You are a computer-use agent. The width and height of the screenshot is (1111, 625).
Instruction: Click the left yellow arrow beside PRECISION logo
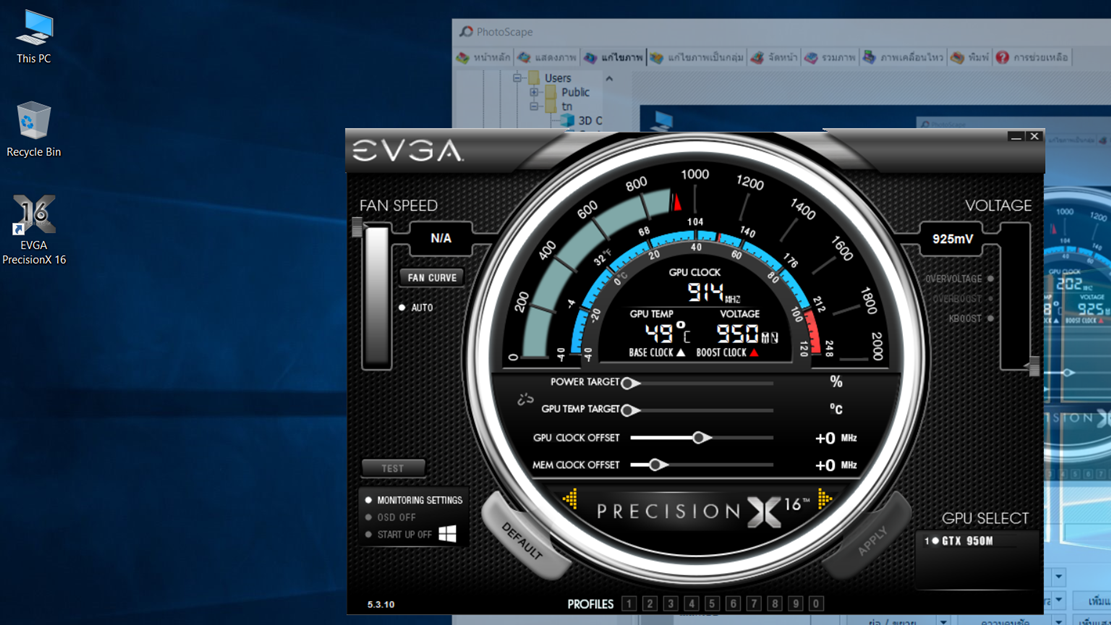tap(570, 500)
